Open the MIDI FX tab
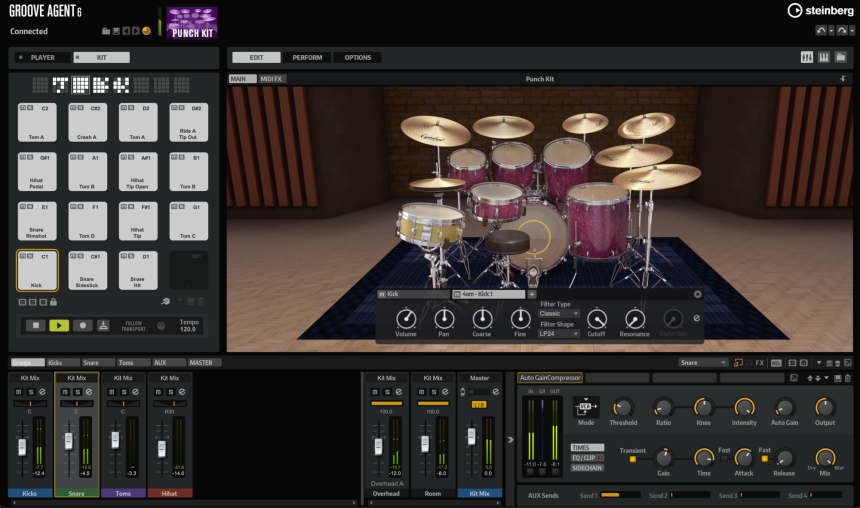 [271, 79]
